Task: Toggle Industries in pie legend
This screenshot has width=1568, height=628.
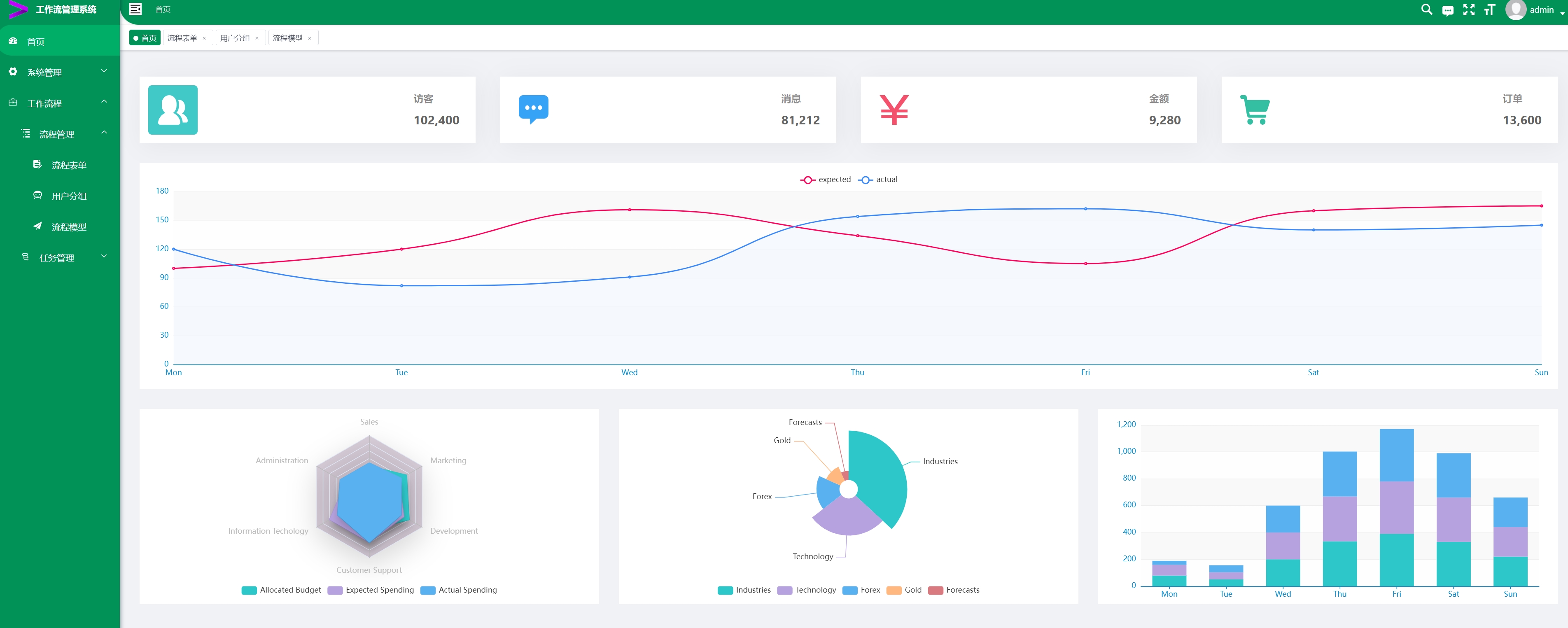Action: 744,590
